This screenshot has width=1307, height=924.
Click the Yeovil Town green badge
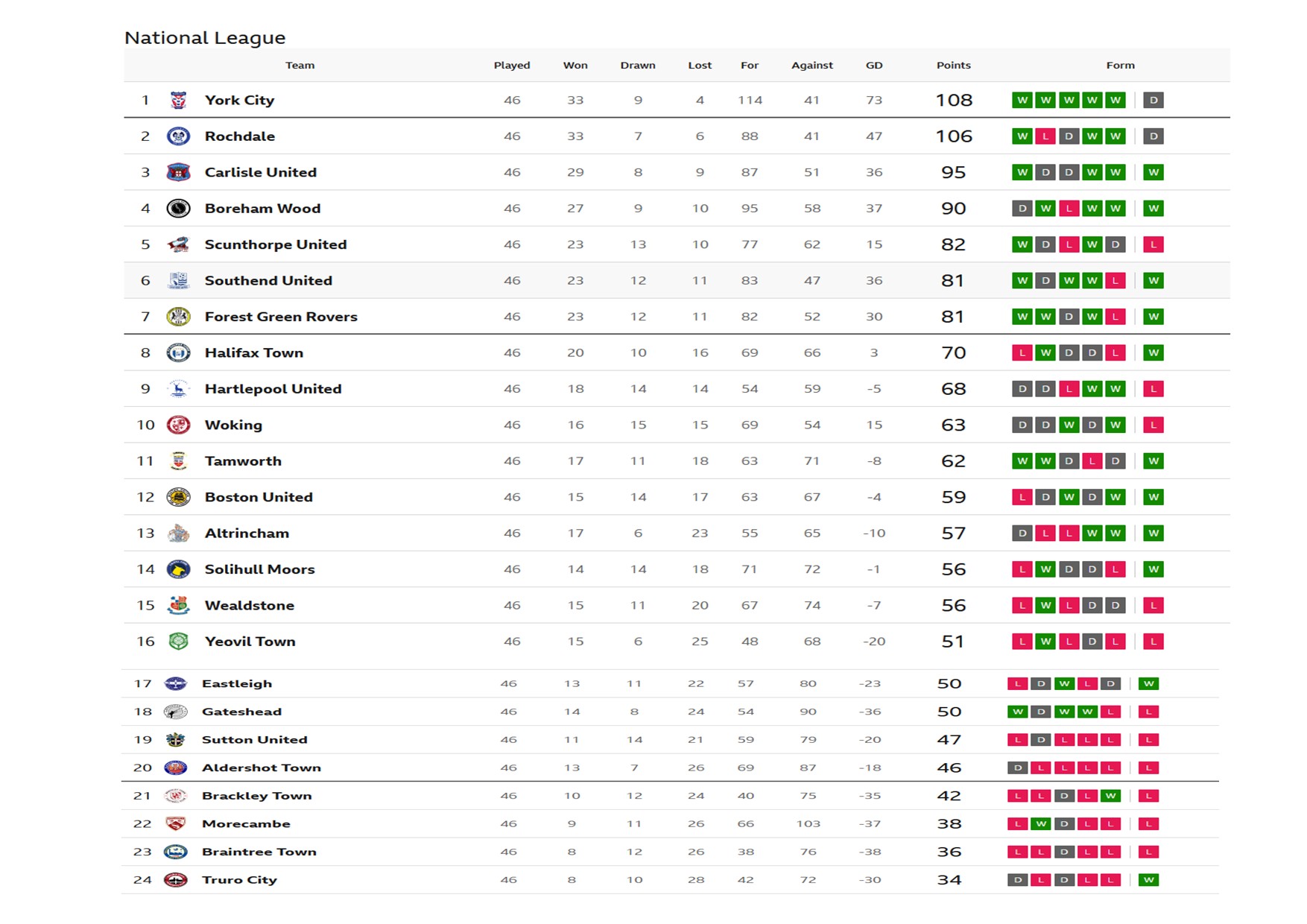pos(178,642)
